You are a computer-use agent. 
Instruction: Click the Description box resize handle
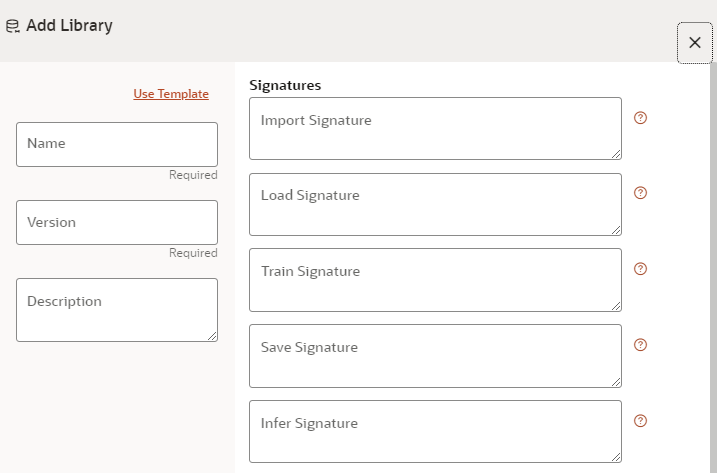(212, 336)
